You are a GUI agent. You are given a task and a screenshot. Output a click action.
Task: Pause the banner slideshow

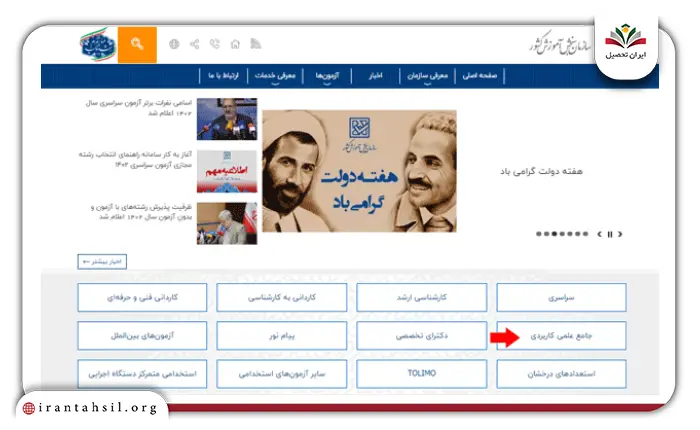pos(610,234)
